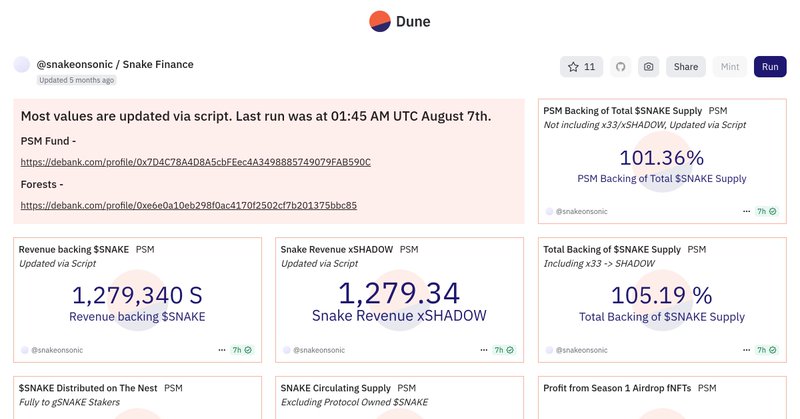Click the Dune logo icon

click(x=380, y=21)
